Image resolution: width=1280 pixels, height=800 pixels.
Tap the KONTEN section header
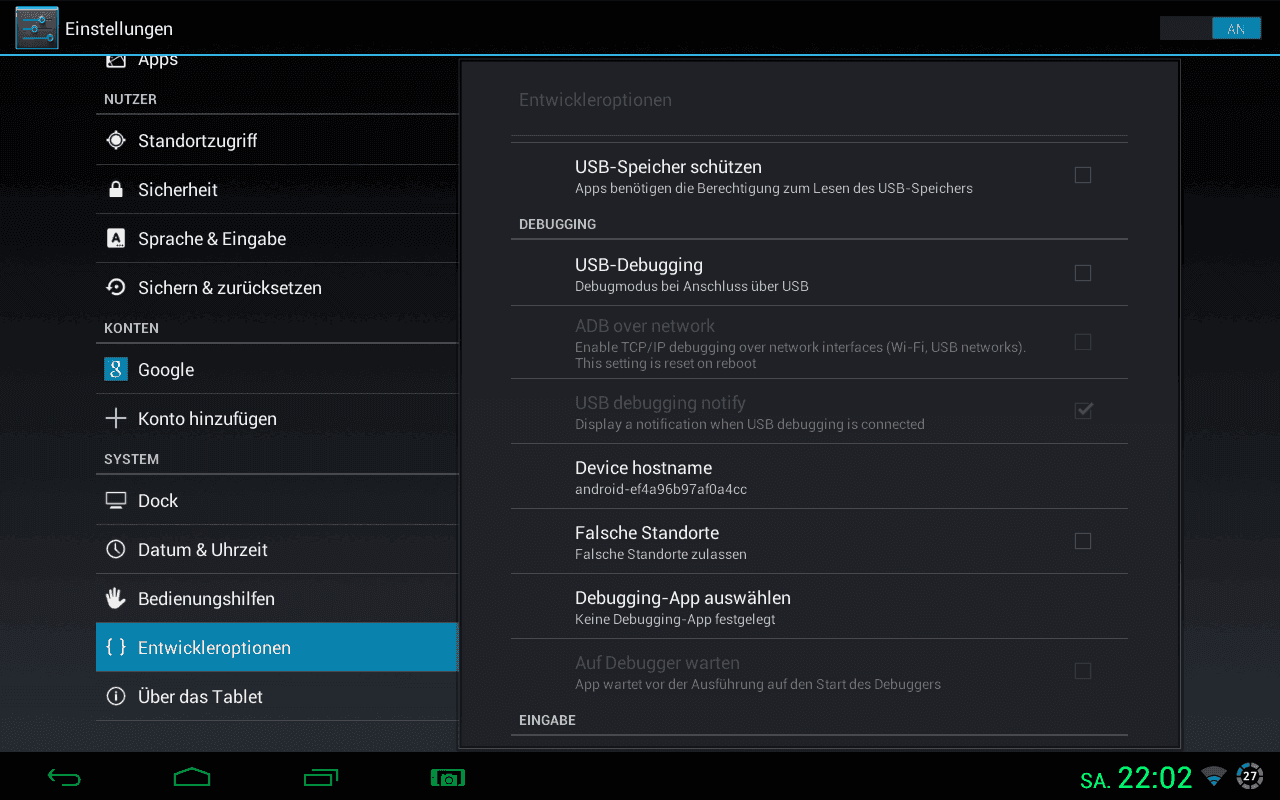pyautogui.click(x=131, y=328)
